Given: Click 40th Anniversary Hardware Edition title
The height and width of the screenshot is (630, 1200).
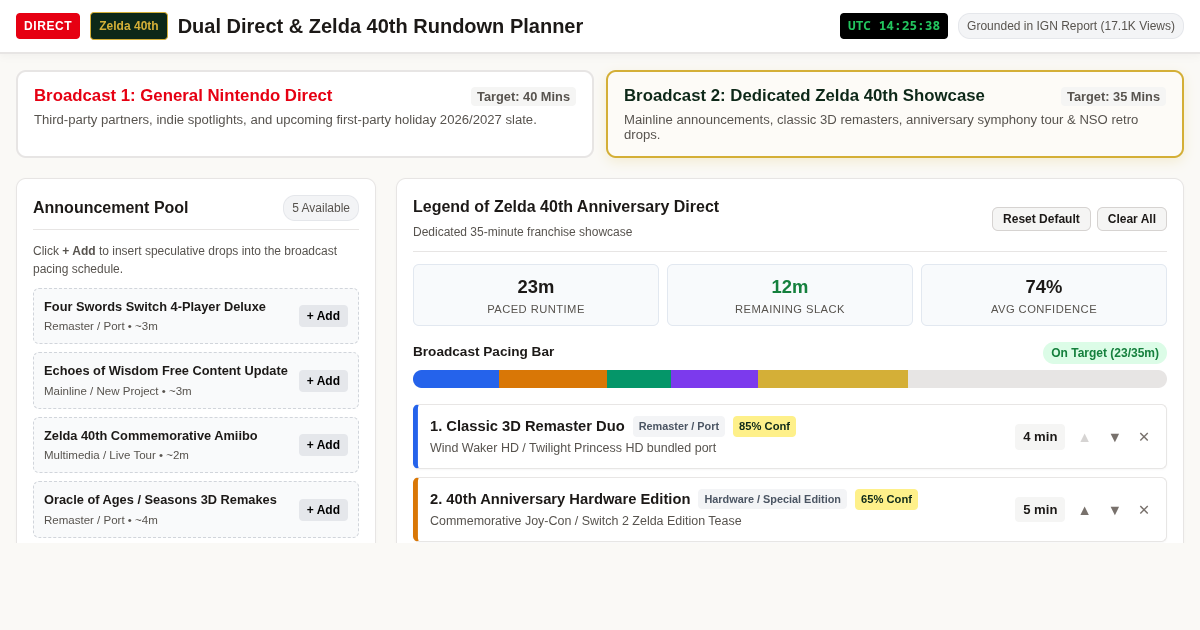Looking at the screenshot, I should (x=560, y=499).
